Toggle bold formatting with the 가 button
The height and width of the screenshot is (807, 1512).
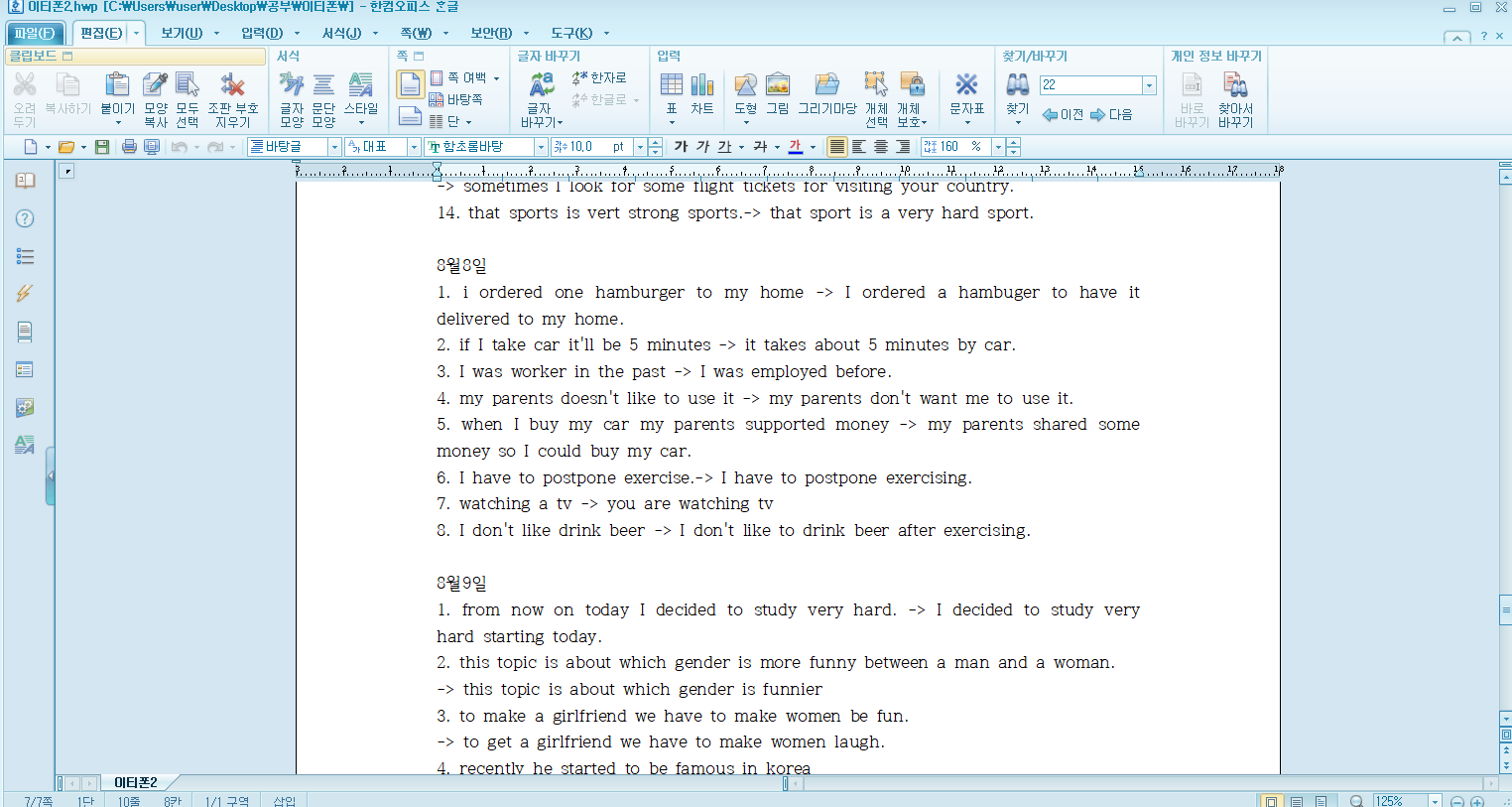pyautogui.click(x=681, y=147)
